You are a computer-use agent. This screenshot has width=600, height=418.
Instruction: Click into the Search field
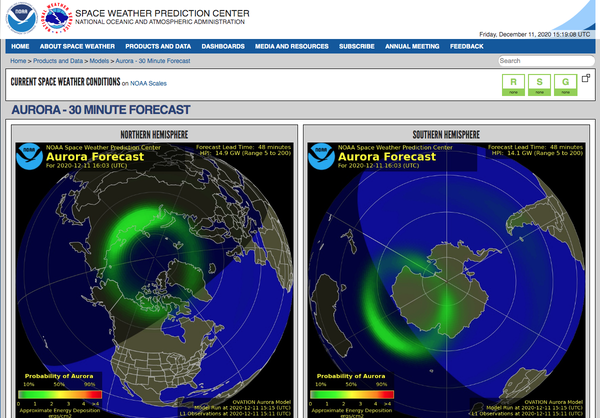(546, 61)
